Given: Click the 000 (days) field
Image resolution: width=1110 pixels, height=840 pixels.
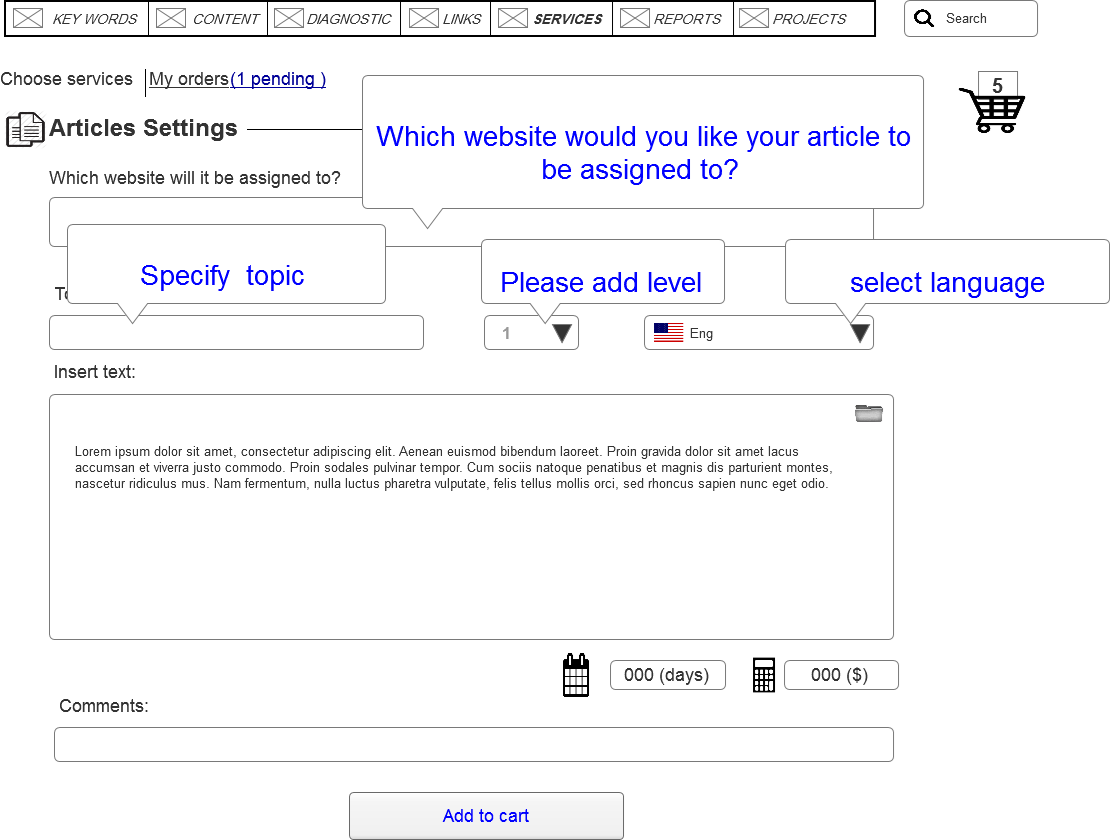Looking at the screenshot, I should tap(668, 675).
